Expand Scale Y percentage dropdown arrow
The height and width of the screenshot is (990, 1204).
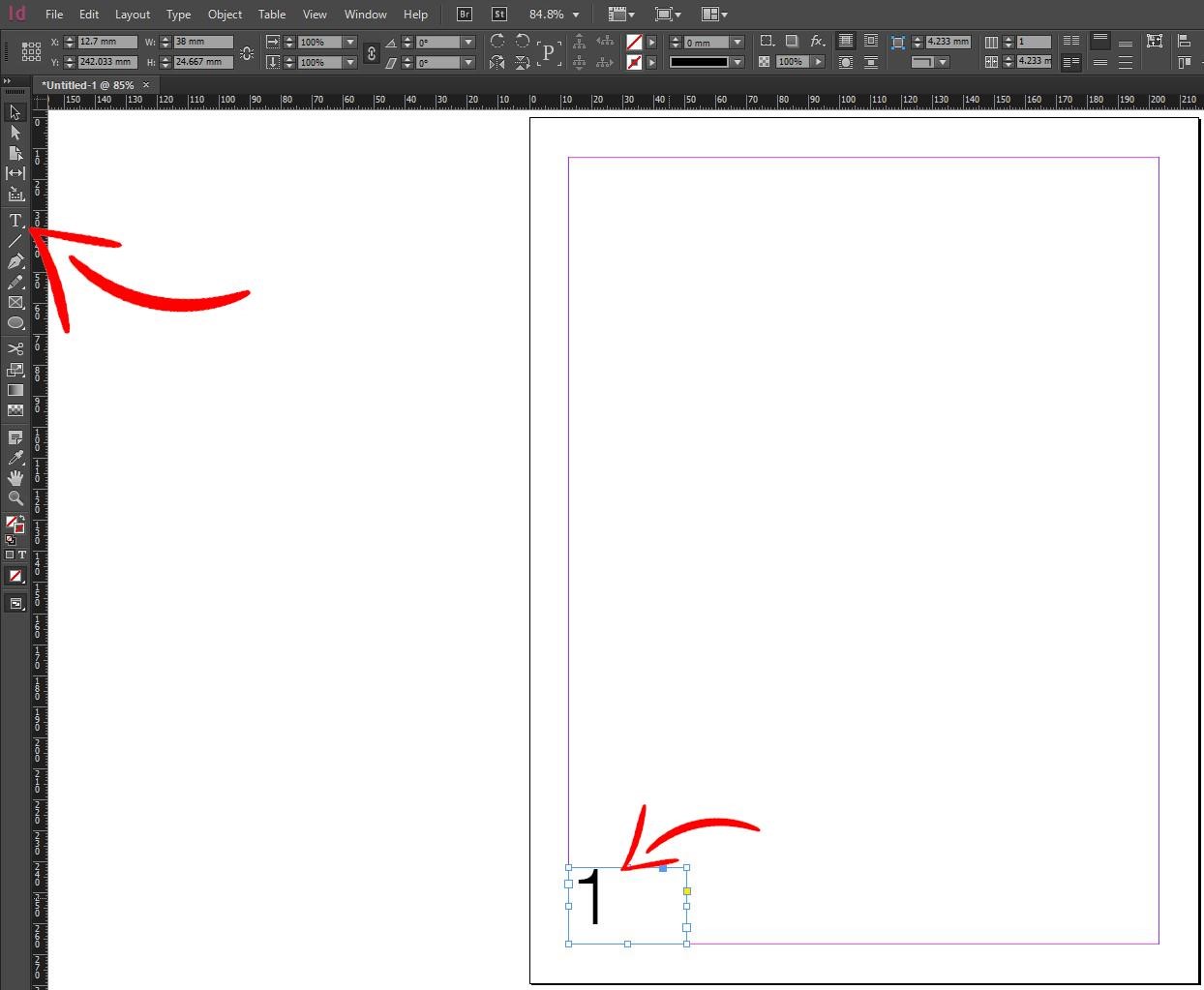click(x=350, y=63)
